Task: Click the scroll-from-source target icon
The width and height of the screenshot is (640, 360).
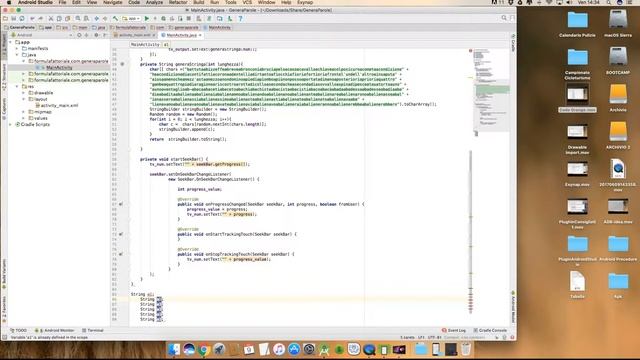Action: (79, 35)
